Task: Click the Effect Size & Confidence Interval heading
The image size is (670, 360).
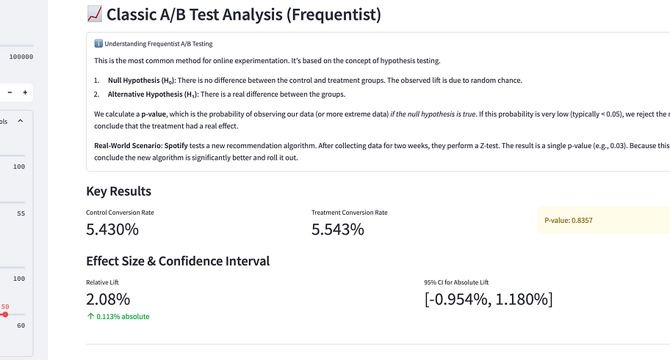Action: [178, 261]
